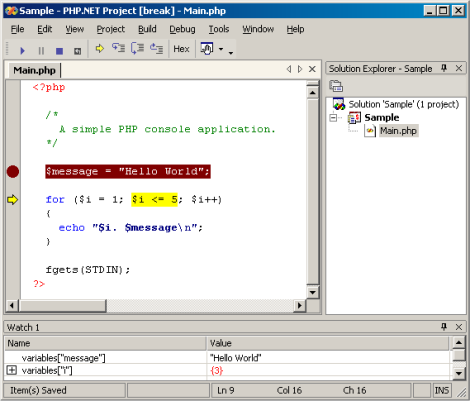
Task: Click the fgets(STDIN); line
Action: click(x=88, y=270)
